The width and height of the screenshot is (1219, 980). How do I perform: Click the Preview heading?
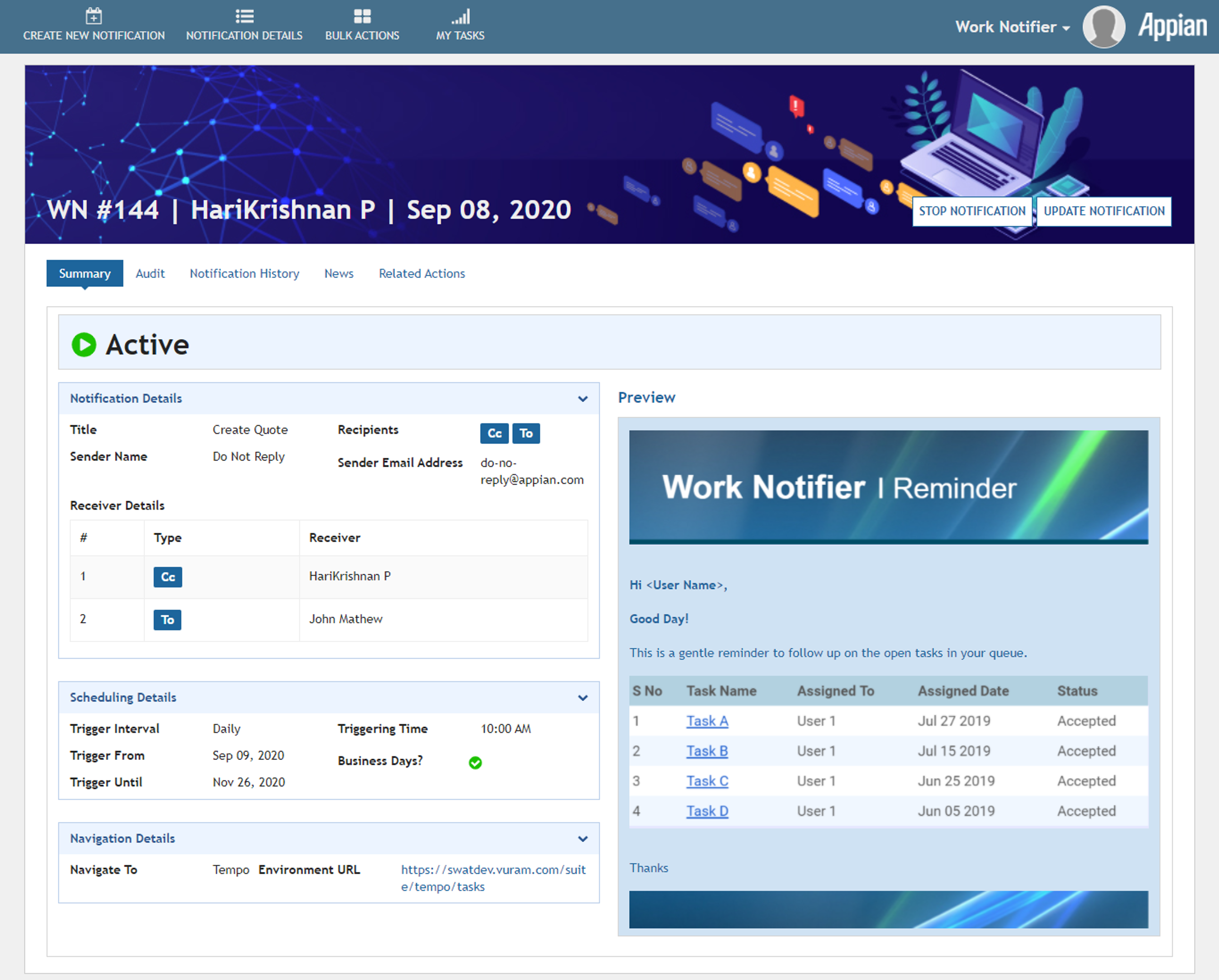click(x=647, y=397)
